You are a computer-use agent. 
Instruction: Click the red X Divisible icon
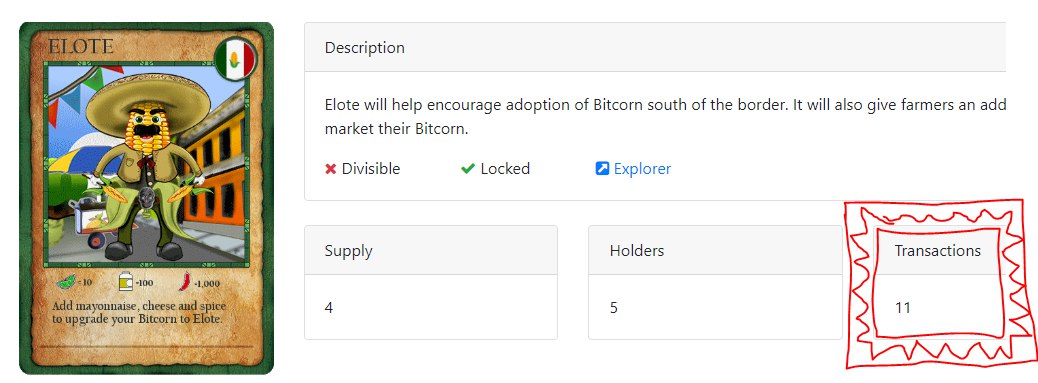point(330,169)
